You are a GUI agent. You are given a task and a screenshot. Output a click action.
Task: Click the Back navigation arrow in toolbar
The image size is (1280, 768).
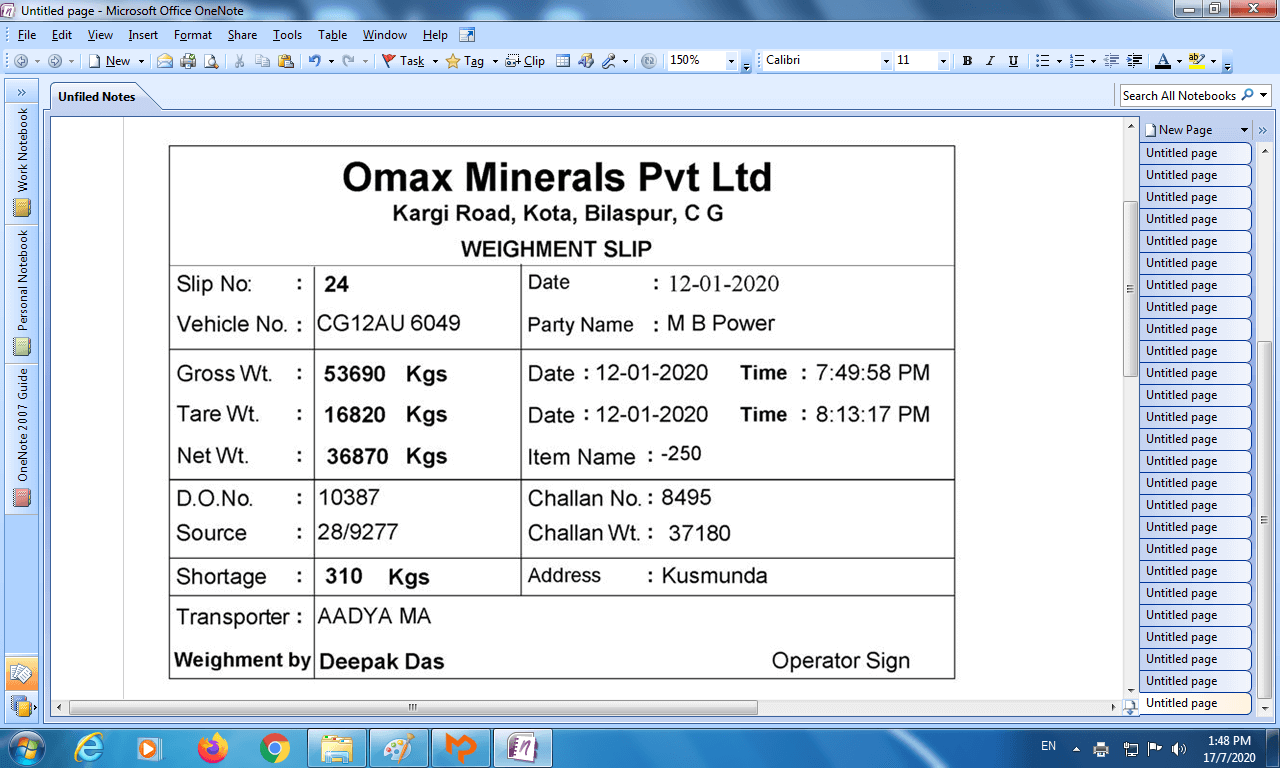click(x=21, y=61)
